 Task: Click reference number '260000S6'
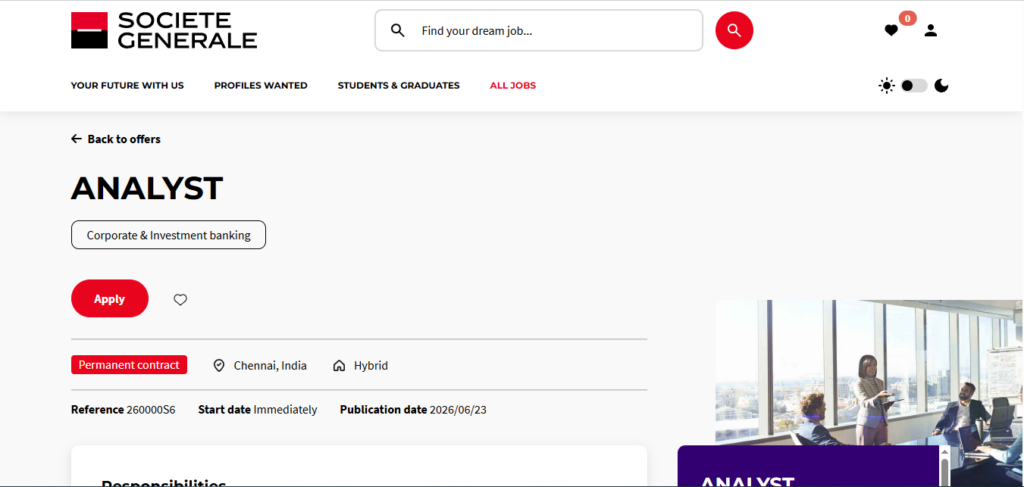[151, 410]
